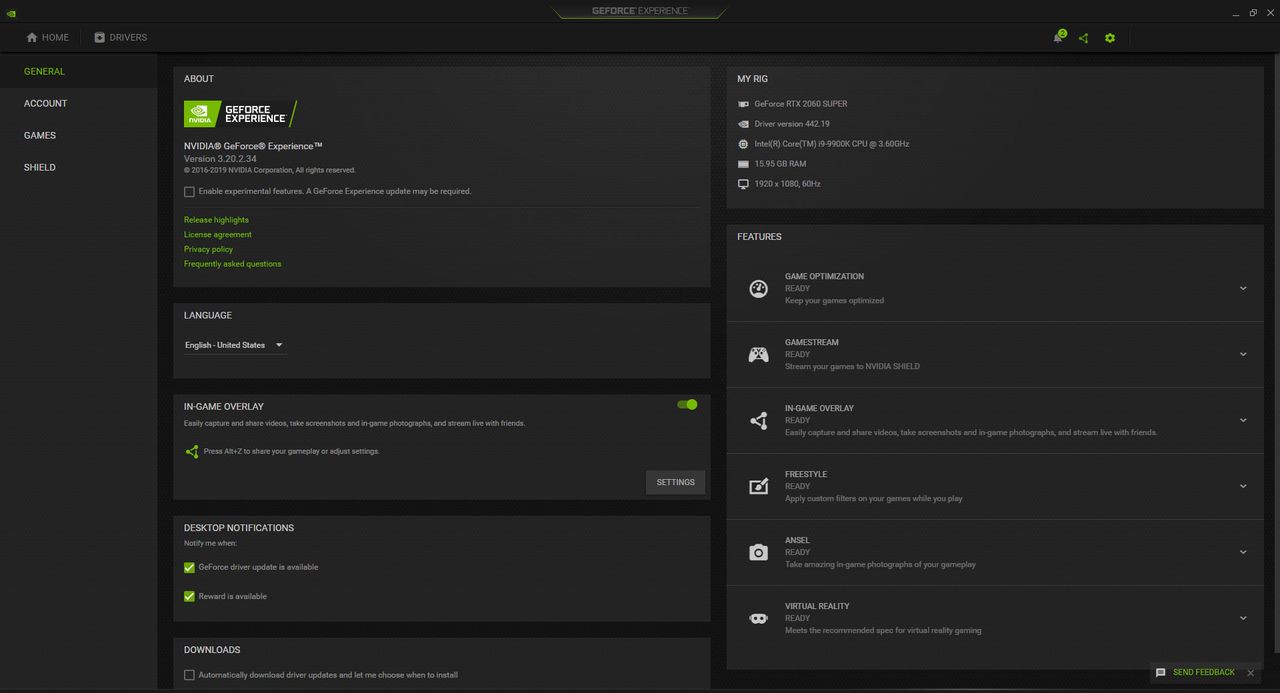The image size is (1280, 693).
Task: Expand the Virtual Reality feature chevron
Action: [x=1243, y=618]
